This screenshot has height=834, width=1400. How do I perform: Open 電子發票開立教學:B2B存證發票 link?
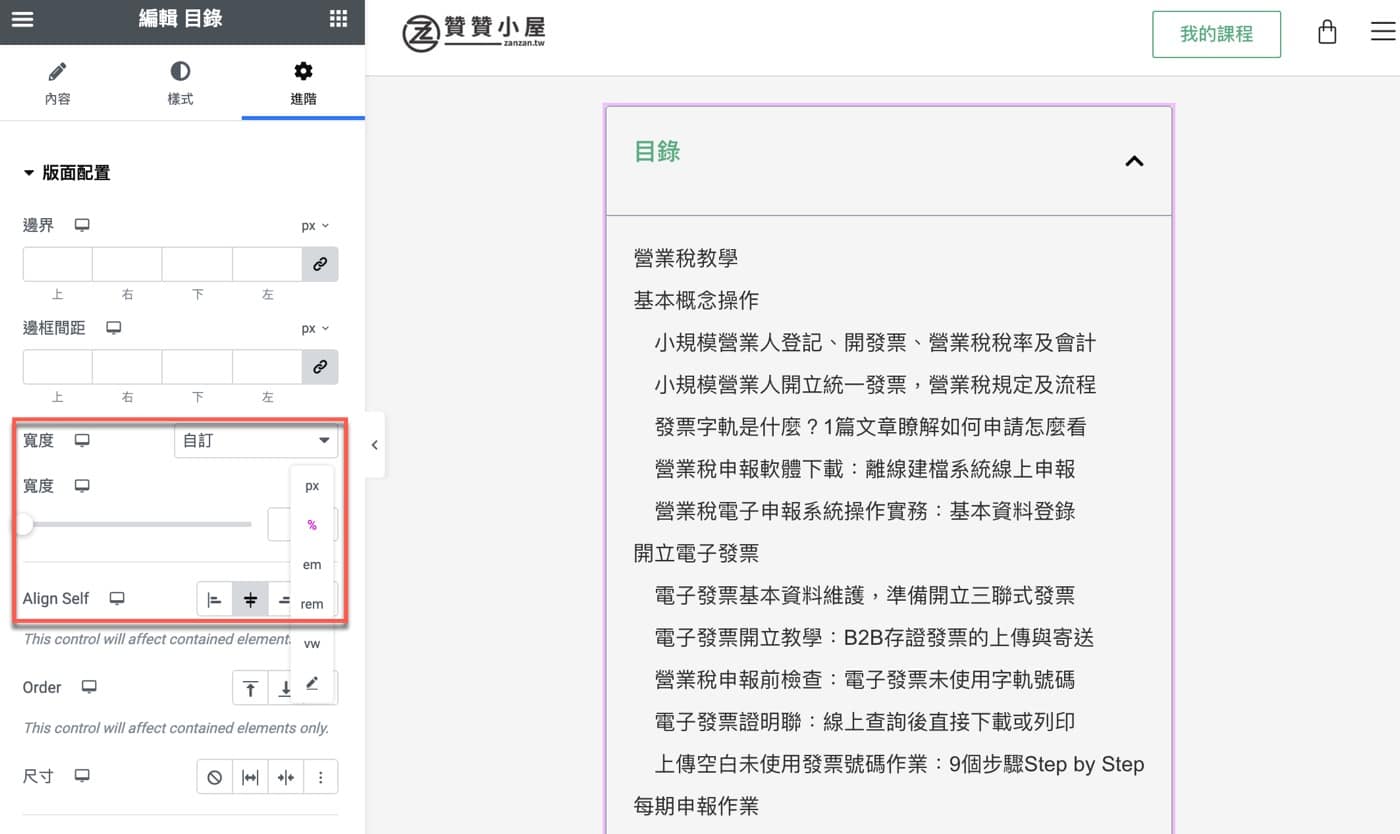874,638
